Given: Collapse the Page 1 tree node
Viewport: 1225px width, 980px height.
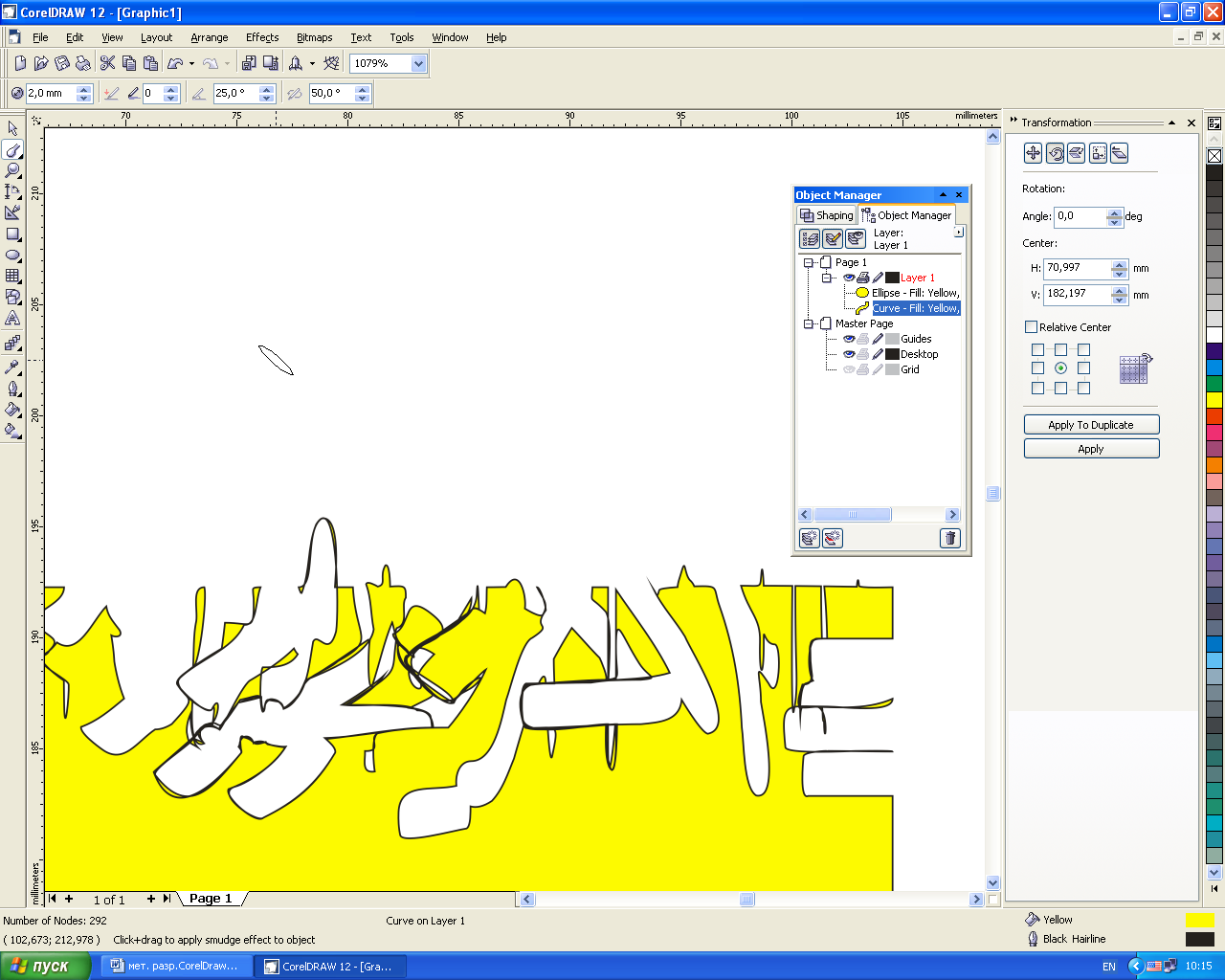Looking at the screenshot, I should click(809, 262).
